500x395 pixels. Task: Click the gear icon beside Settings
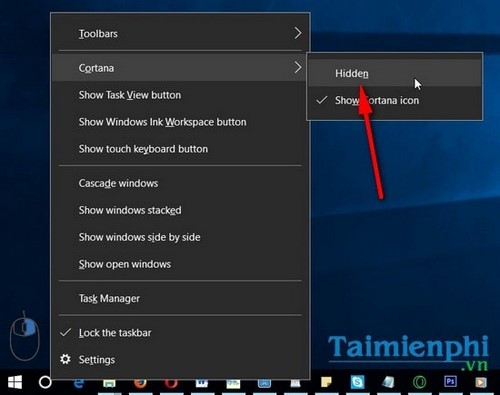(x=65, y=359)
